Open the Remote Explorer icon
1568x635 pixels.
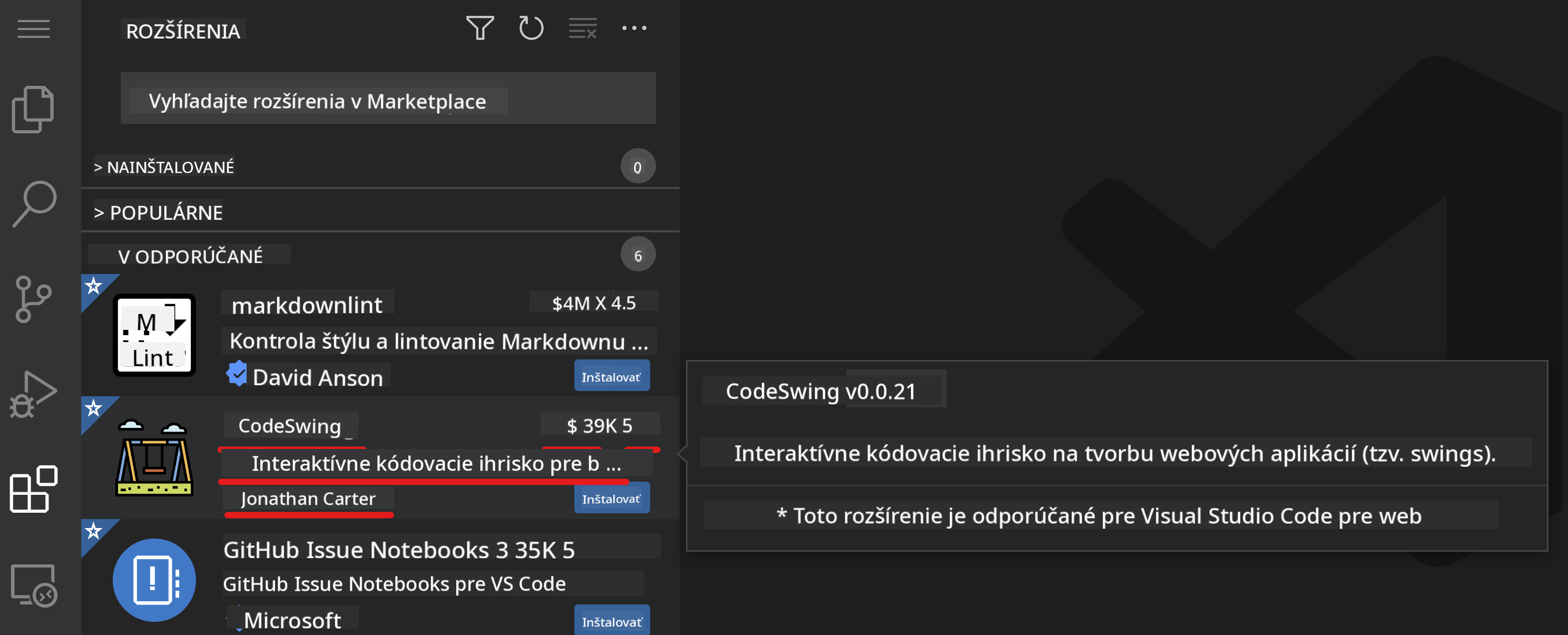[34, 584]
